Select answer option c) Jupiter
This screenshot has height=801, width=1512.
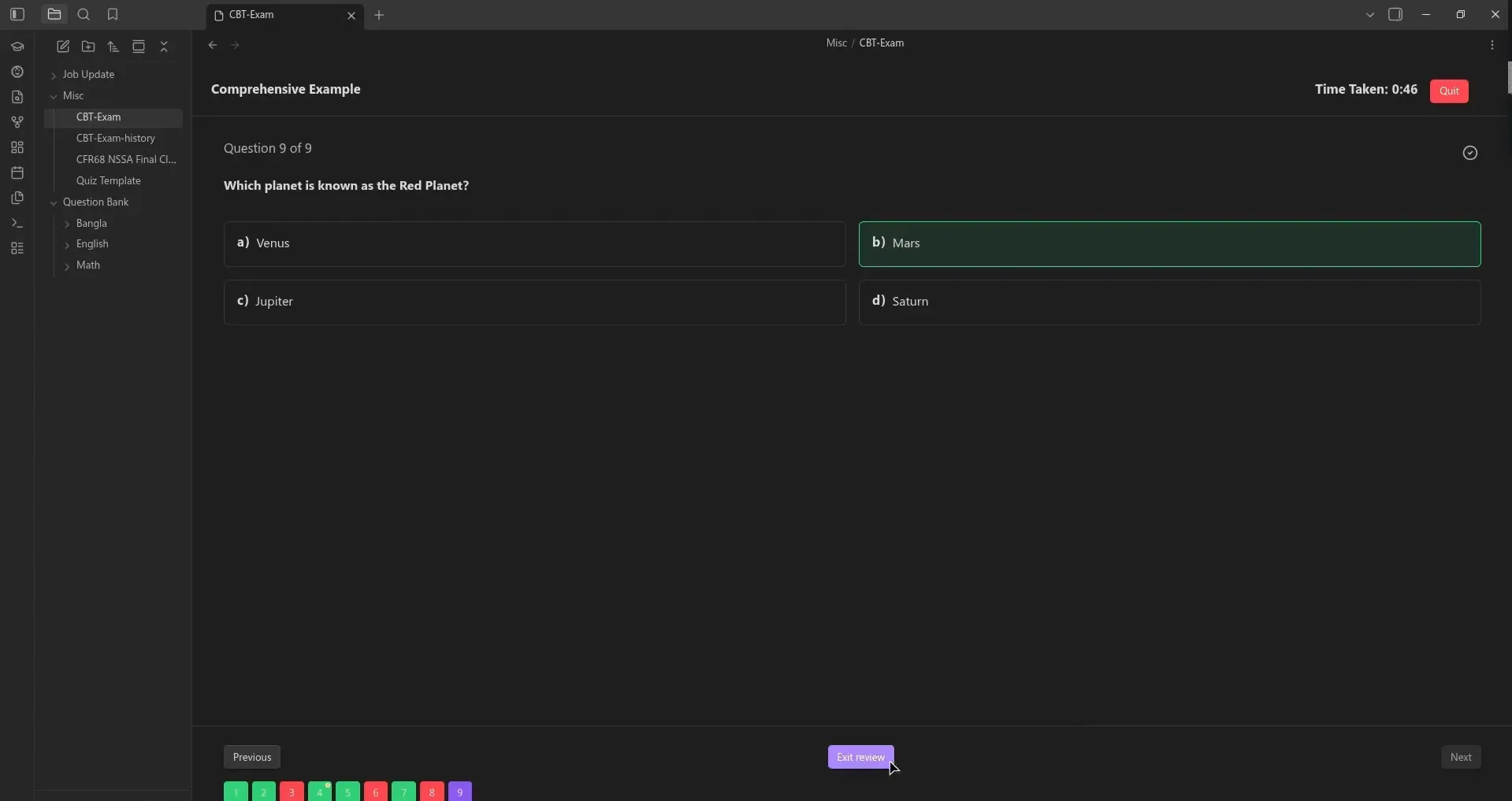[x=534, y=302]
